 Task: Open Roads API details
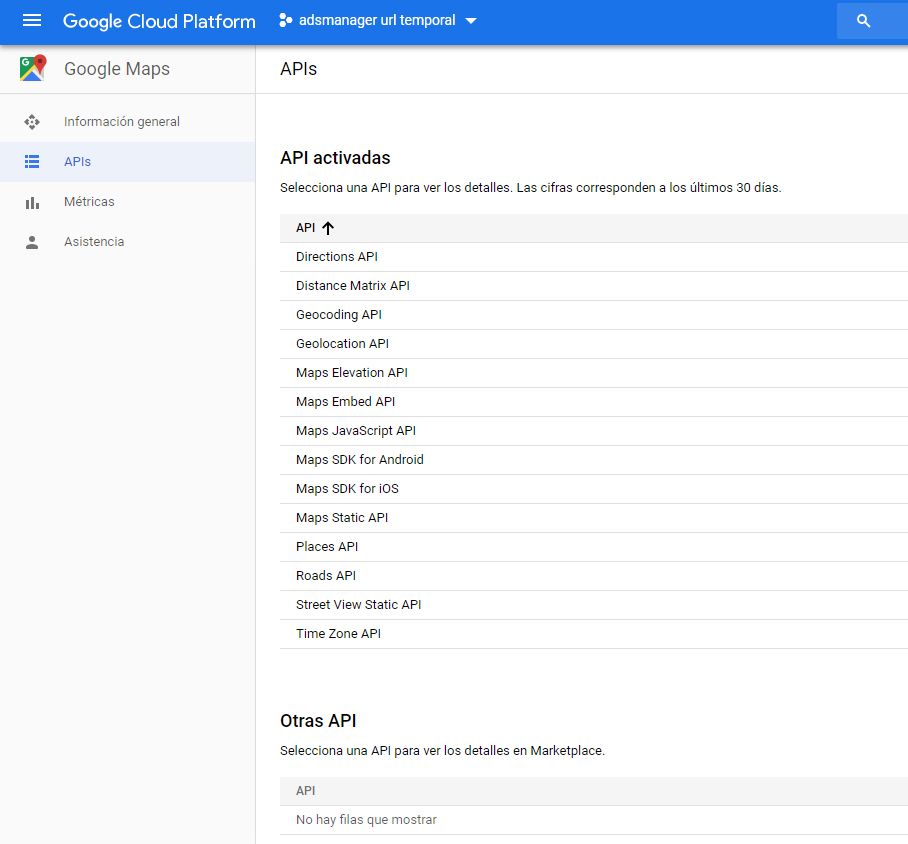click(x=325, y=575)
